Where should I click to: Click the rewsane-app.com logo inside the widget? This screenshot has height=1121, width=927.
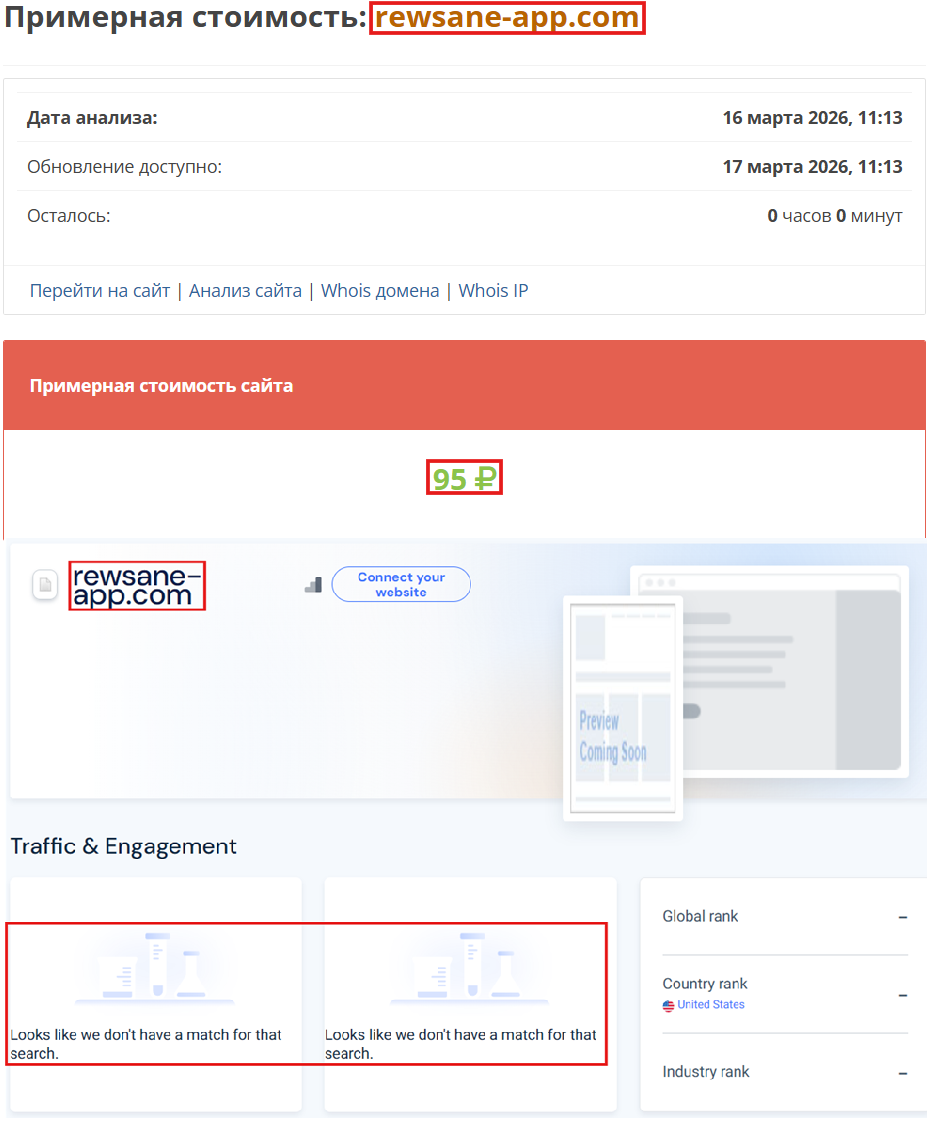137,586
